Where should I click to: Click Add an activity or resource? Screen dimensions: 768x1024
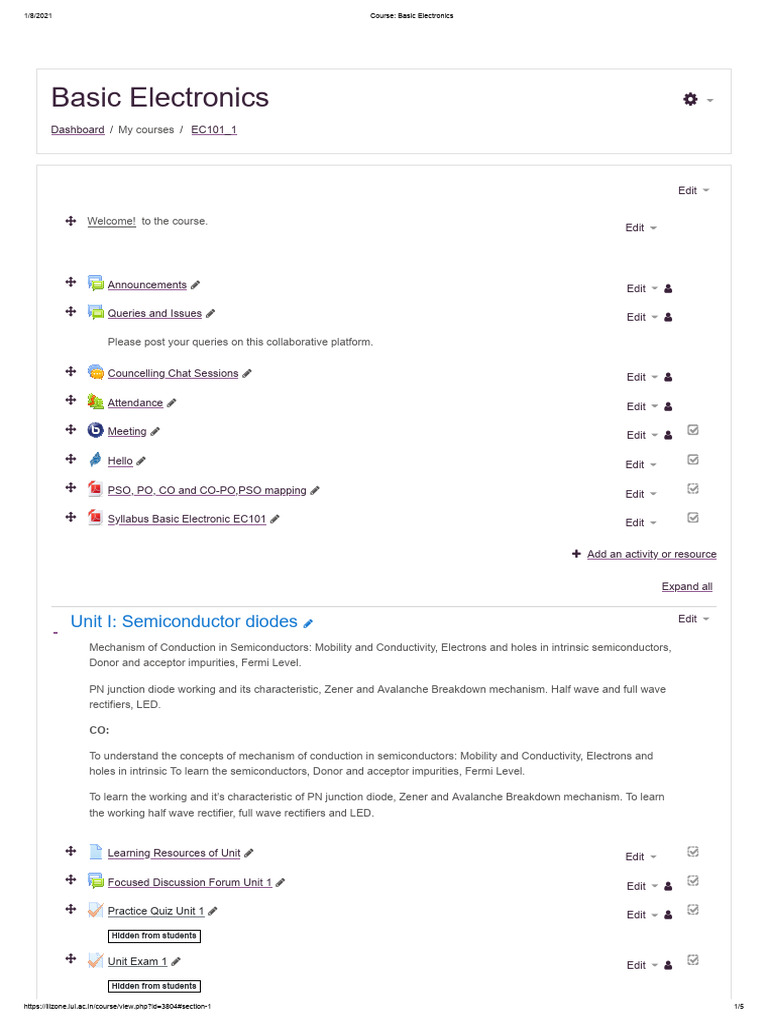pyautogui.click(x=650, y=554)
